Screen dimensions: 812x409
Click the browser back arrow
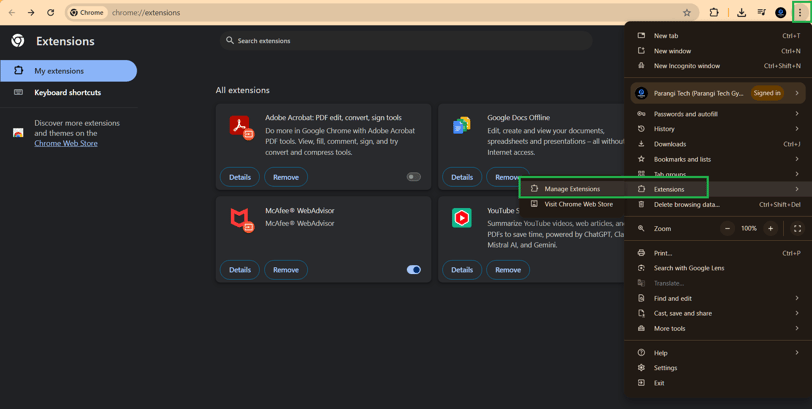coord(12,12)
